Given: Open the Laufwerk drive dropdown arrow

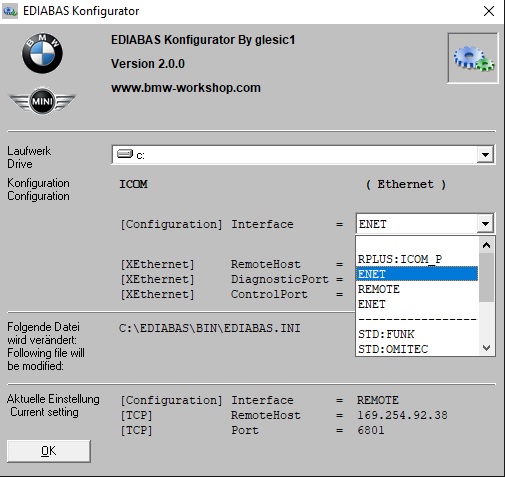Looking at the screenshot, I should pos(485,155).
